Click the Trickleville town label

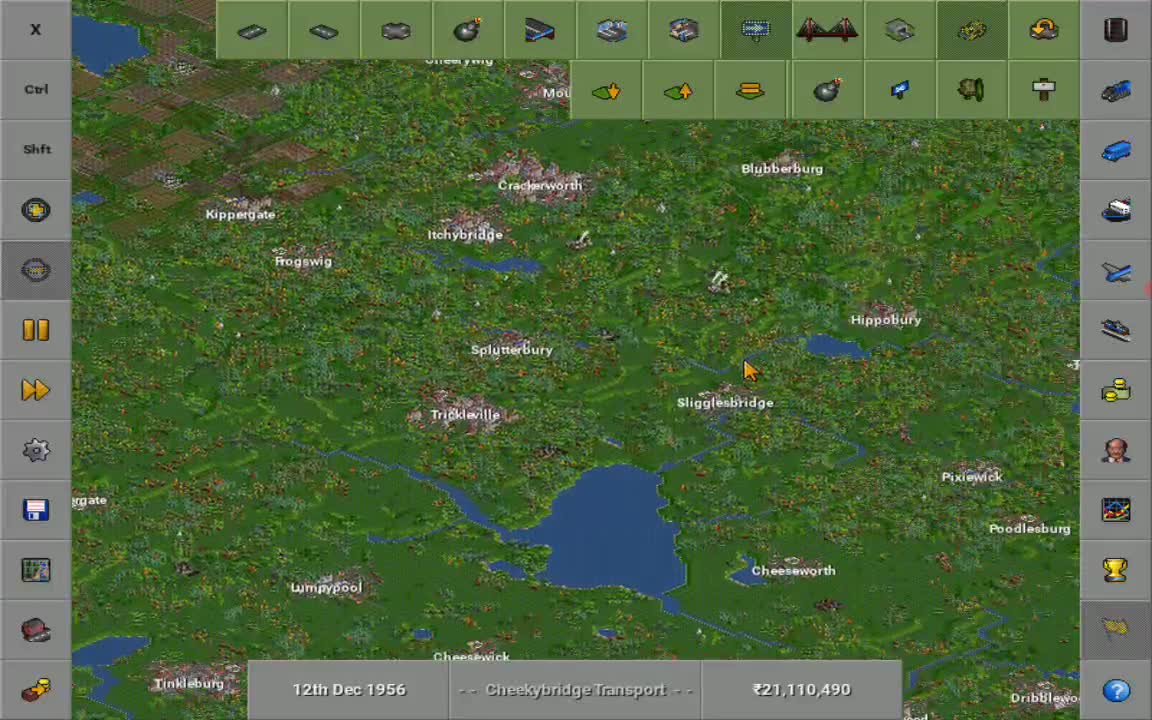point(465,415)
